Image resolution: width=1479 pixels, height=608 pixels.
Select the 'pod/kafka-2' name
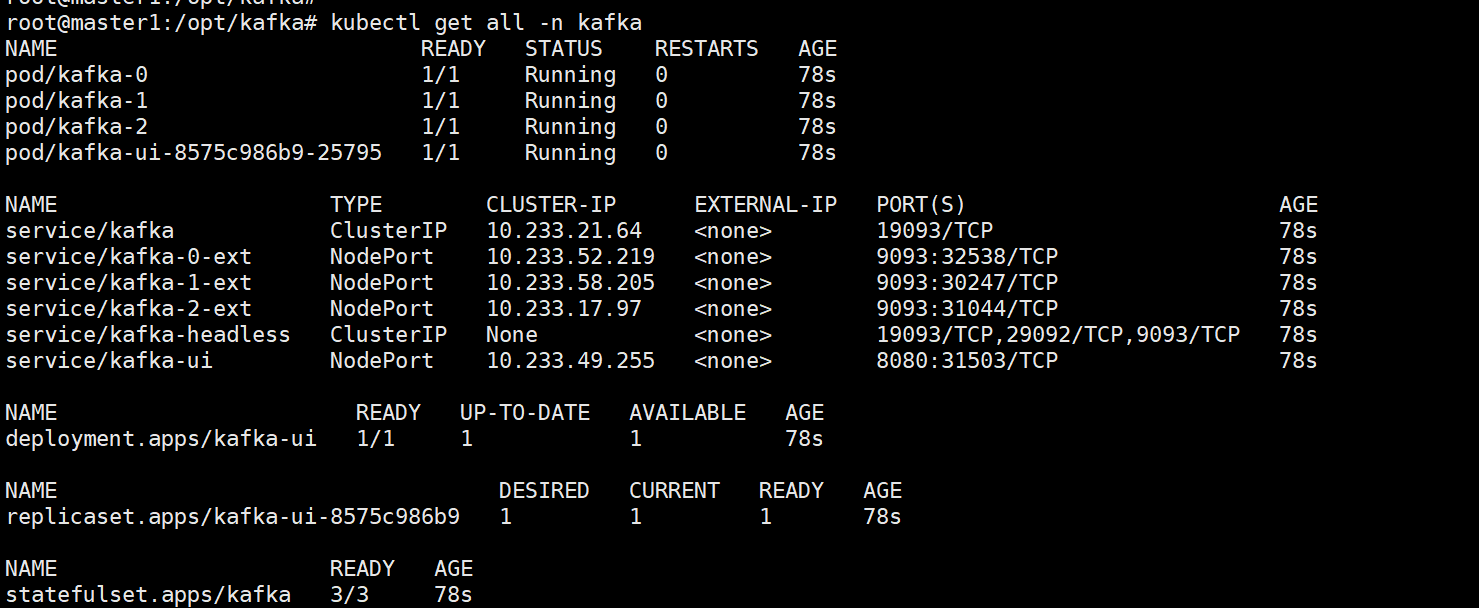[x=77, y=127]
